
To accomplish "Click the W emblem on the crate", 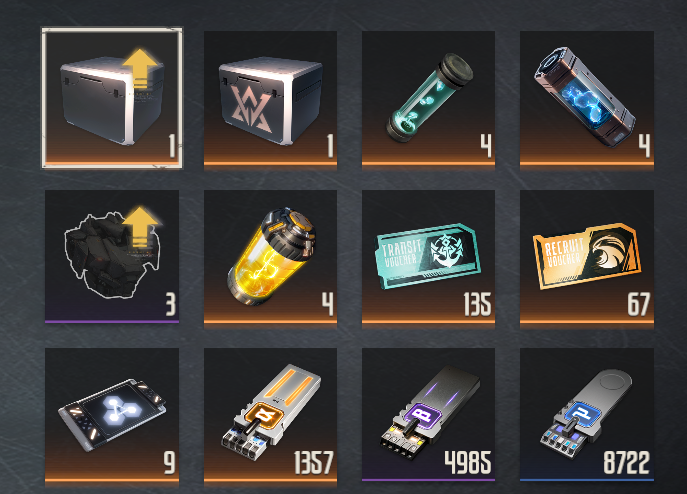I will [253, 110].
